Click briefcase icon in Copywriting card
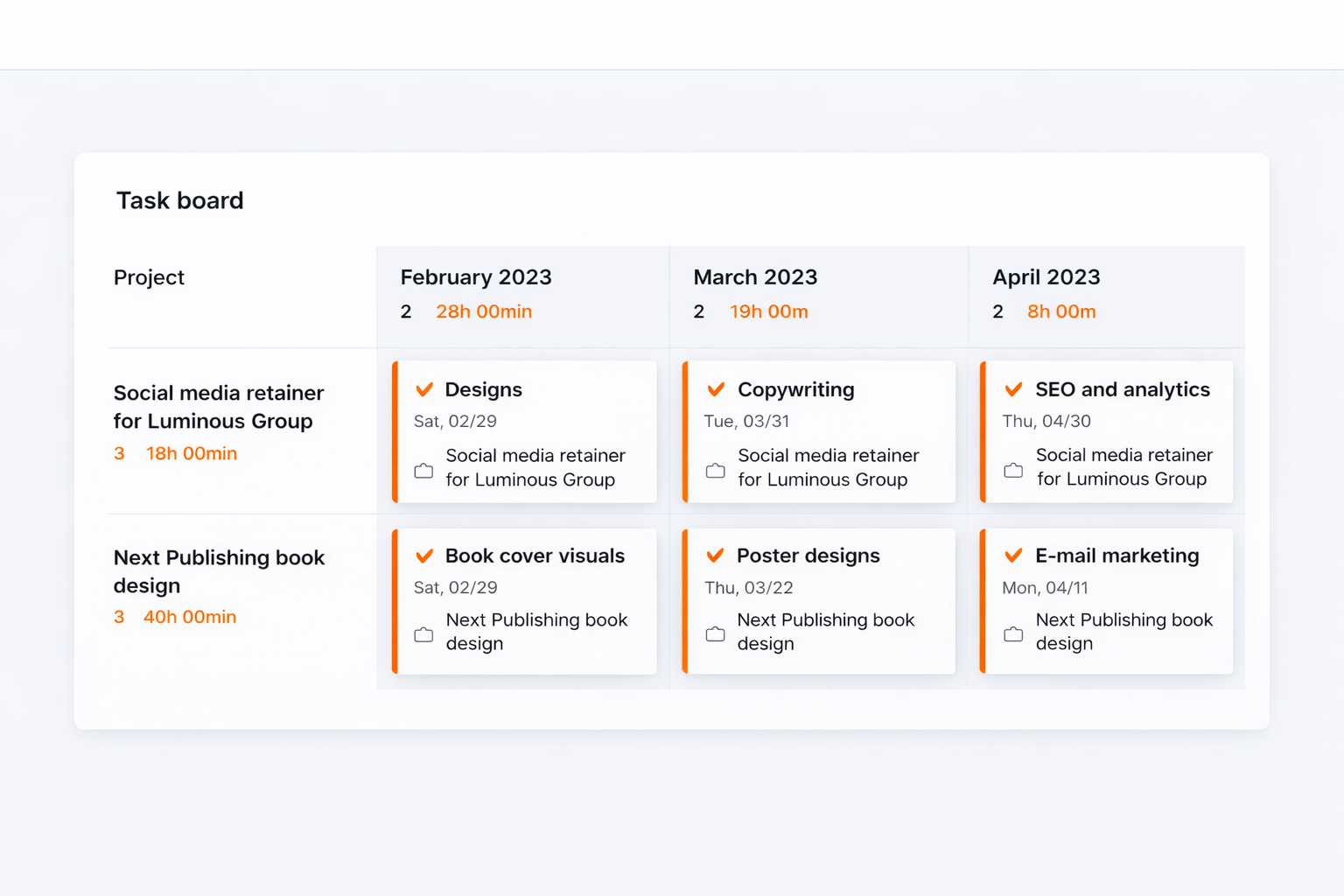Viewport: 1344px width, 896px height. point(715,470)
